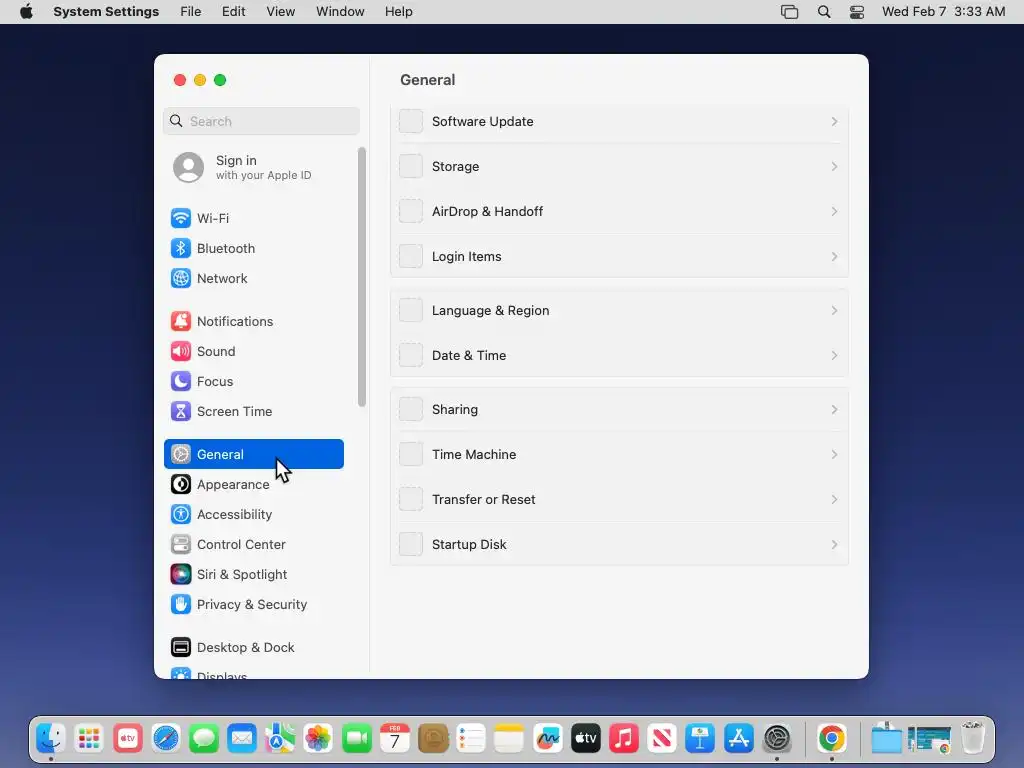This screenshot has height=768, width=1024.
Task: Open the Window menu
Action: (x=340, y=12)
